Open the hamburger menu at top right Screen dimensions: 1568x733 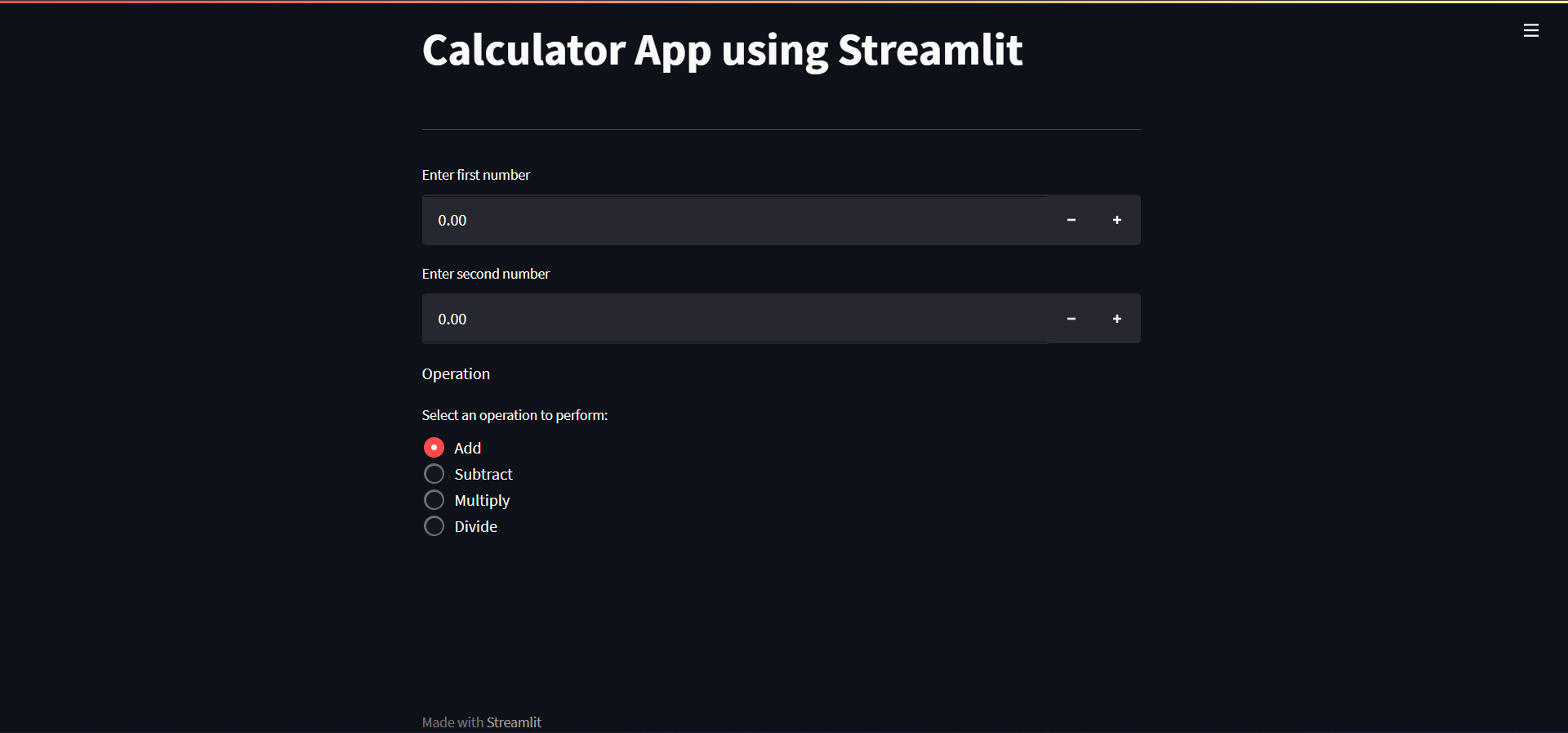coord(1531,30)
